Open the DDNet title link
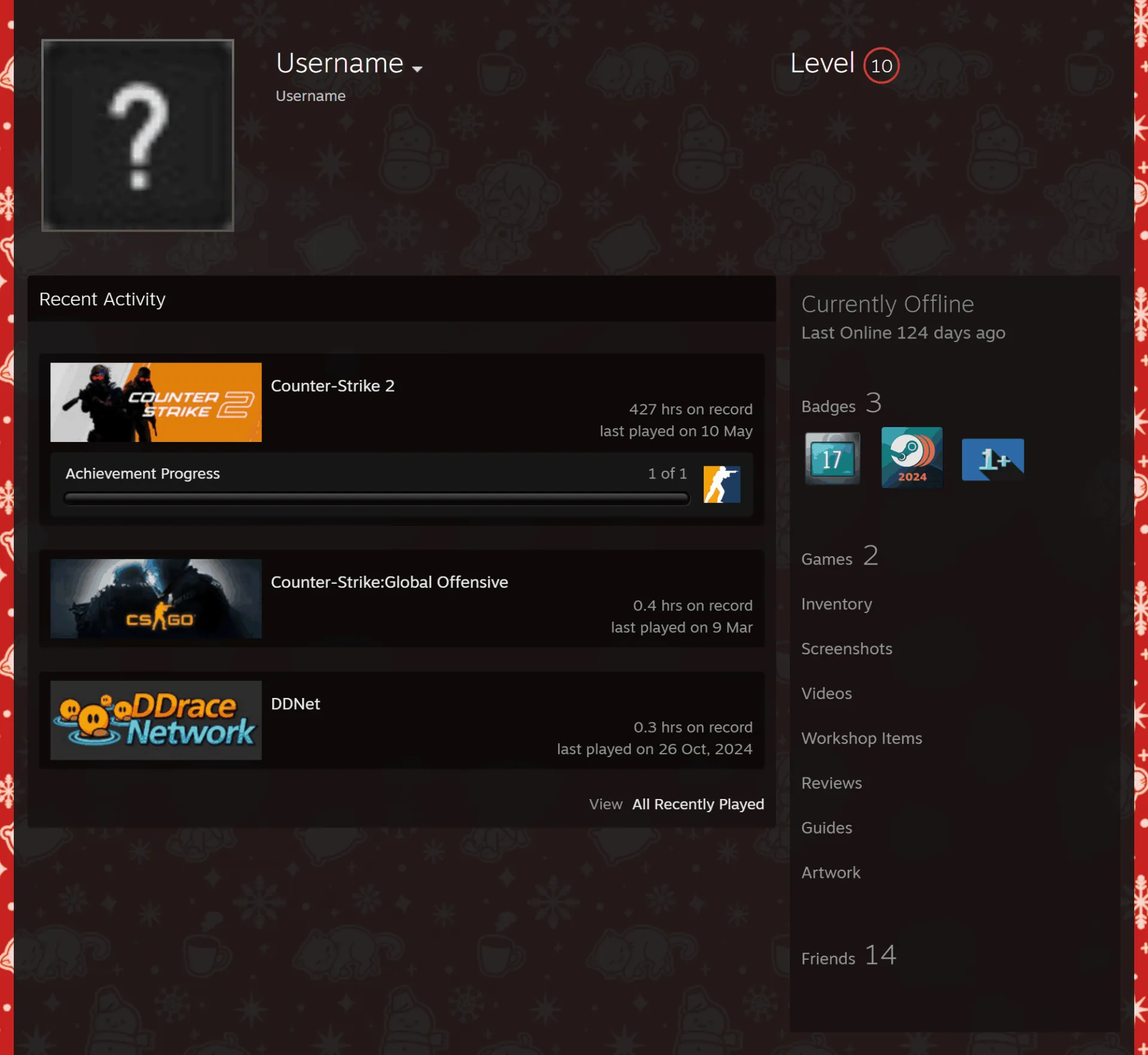 295,704
